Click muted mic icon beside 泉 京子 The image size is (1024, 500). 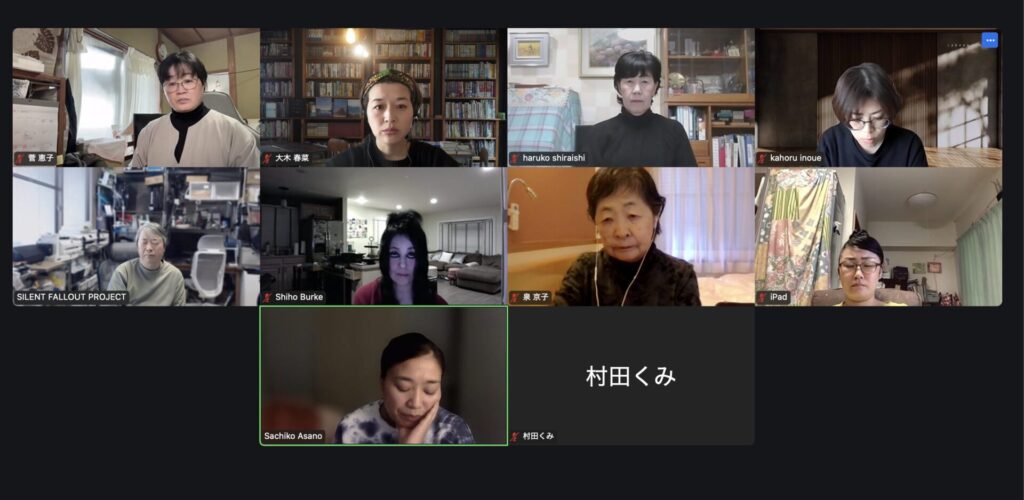[x=515, y=297]
